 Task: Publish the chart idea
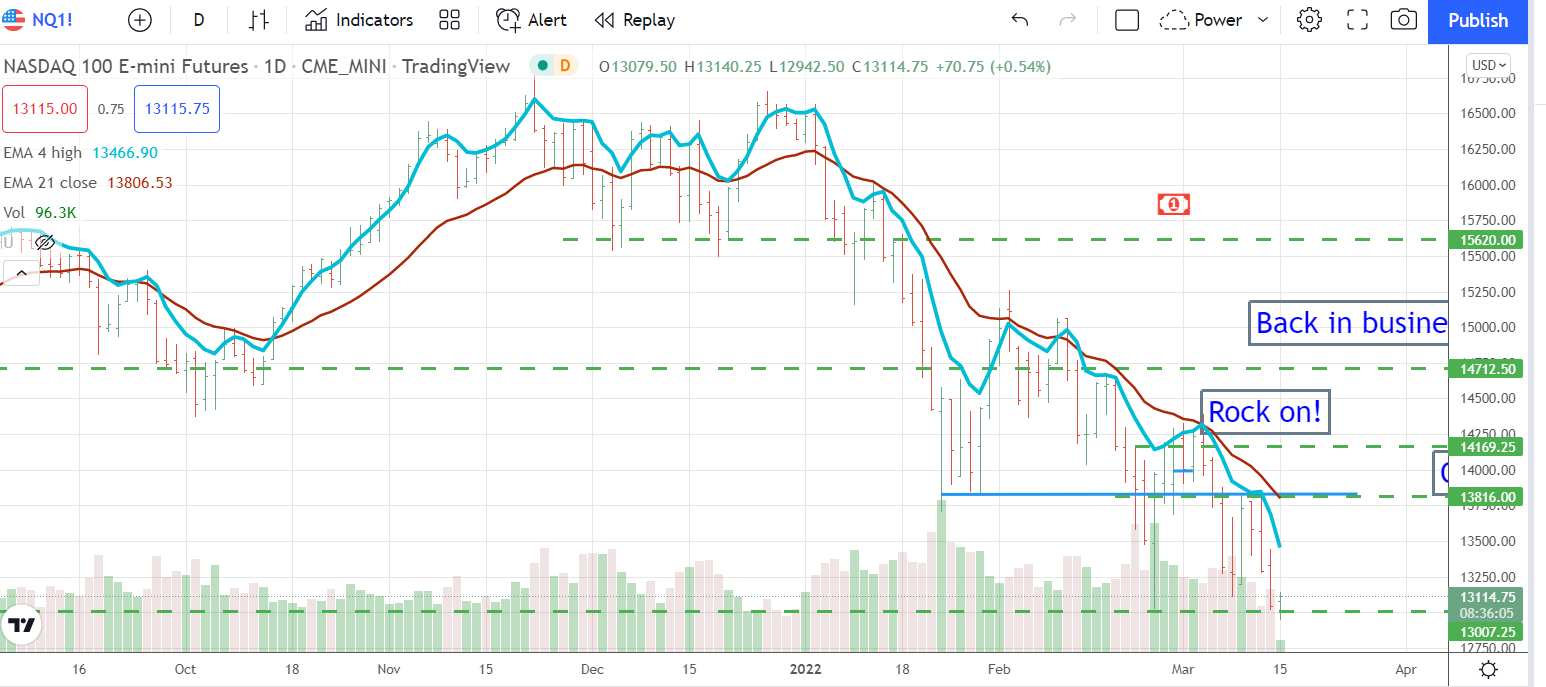coord(1478,21)
